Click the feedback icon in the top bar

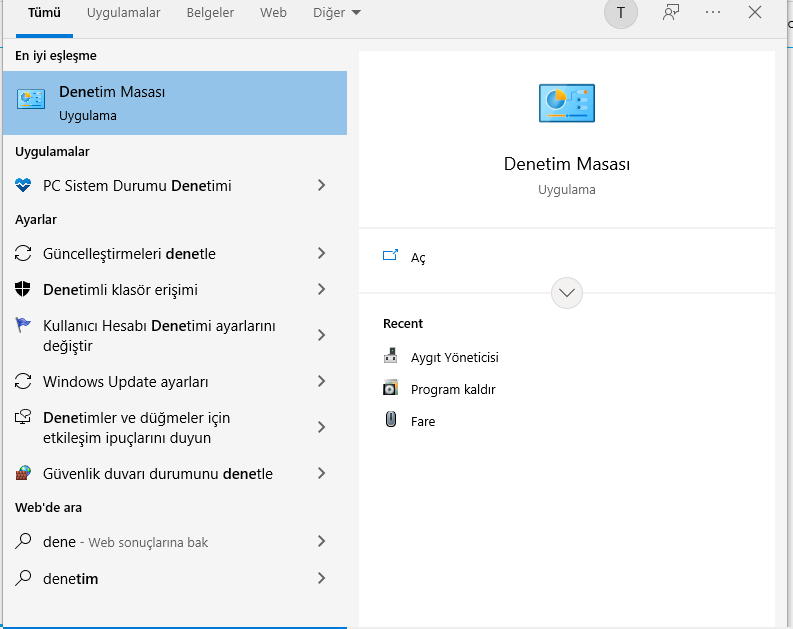pos(671,13)
